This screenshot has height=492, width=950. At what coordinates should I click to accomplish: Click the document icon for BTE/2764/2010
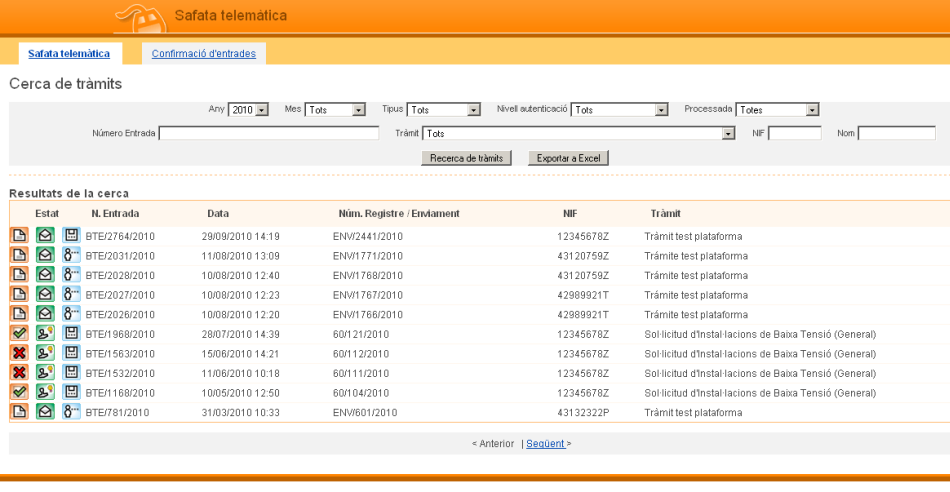point(19,236)
